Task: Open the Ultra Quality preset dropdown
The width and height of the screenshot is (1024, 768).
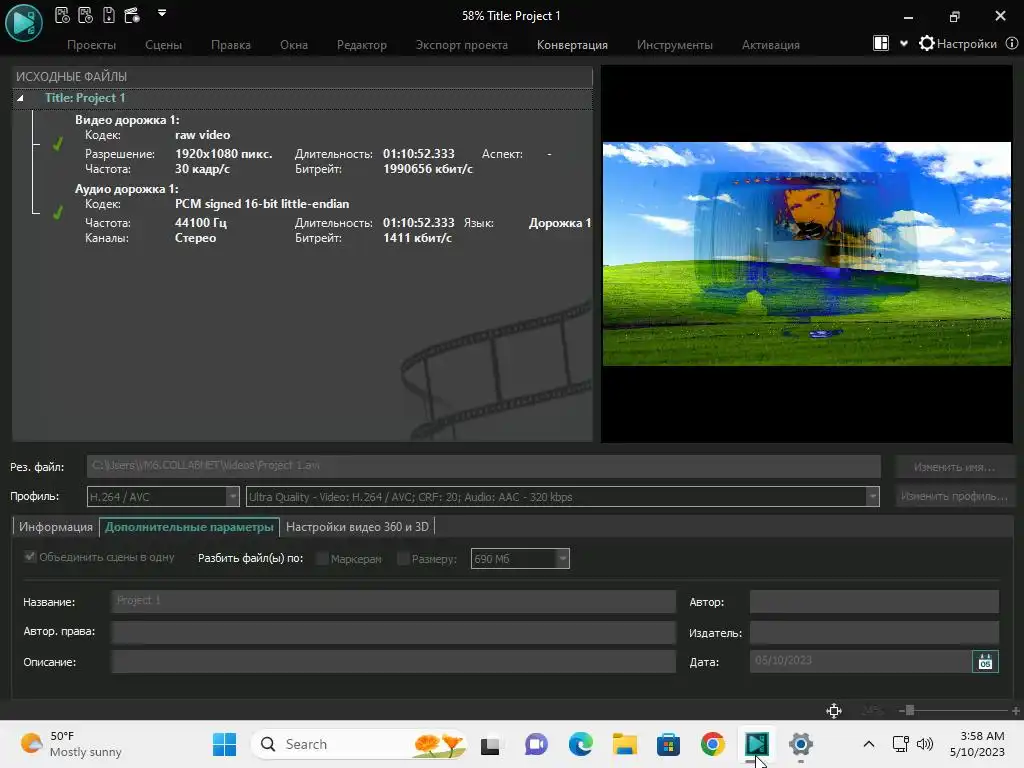Action: [x=562, y=497]
